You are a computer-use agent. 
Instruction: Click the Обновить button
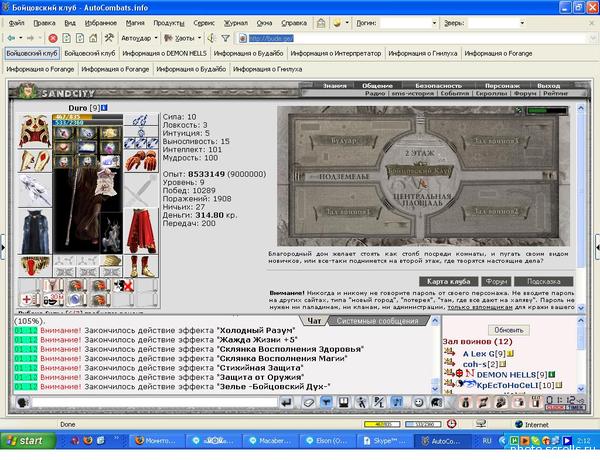click(x=509, y=330)
